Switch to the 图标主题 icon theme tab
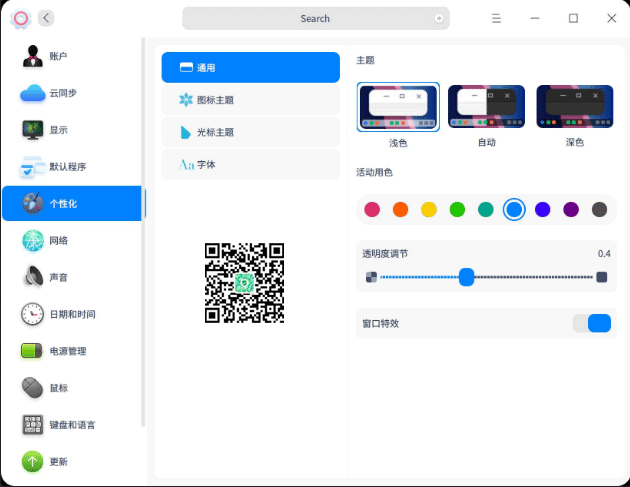The width and height of the screenshot is (630, 487). tap(251, 100)
